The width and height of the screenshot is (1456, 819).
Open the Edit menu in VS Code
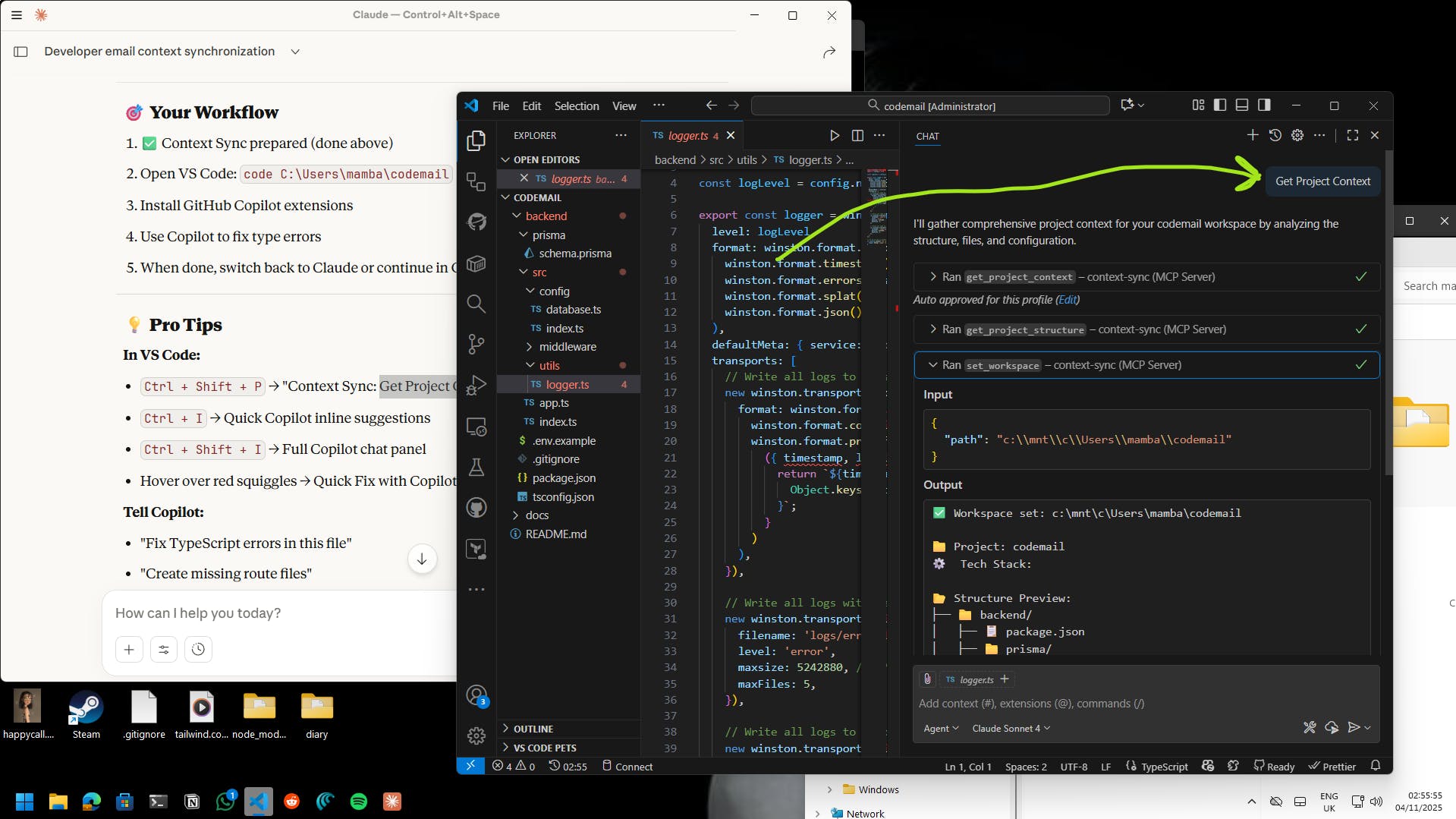coord(532,106)
